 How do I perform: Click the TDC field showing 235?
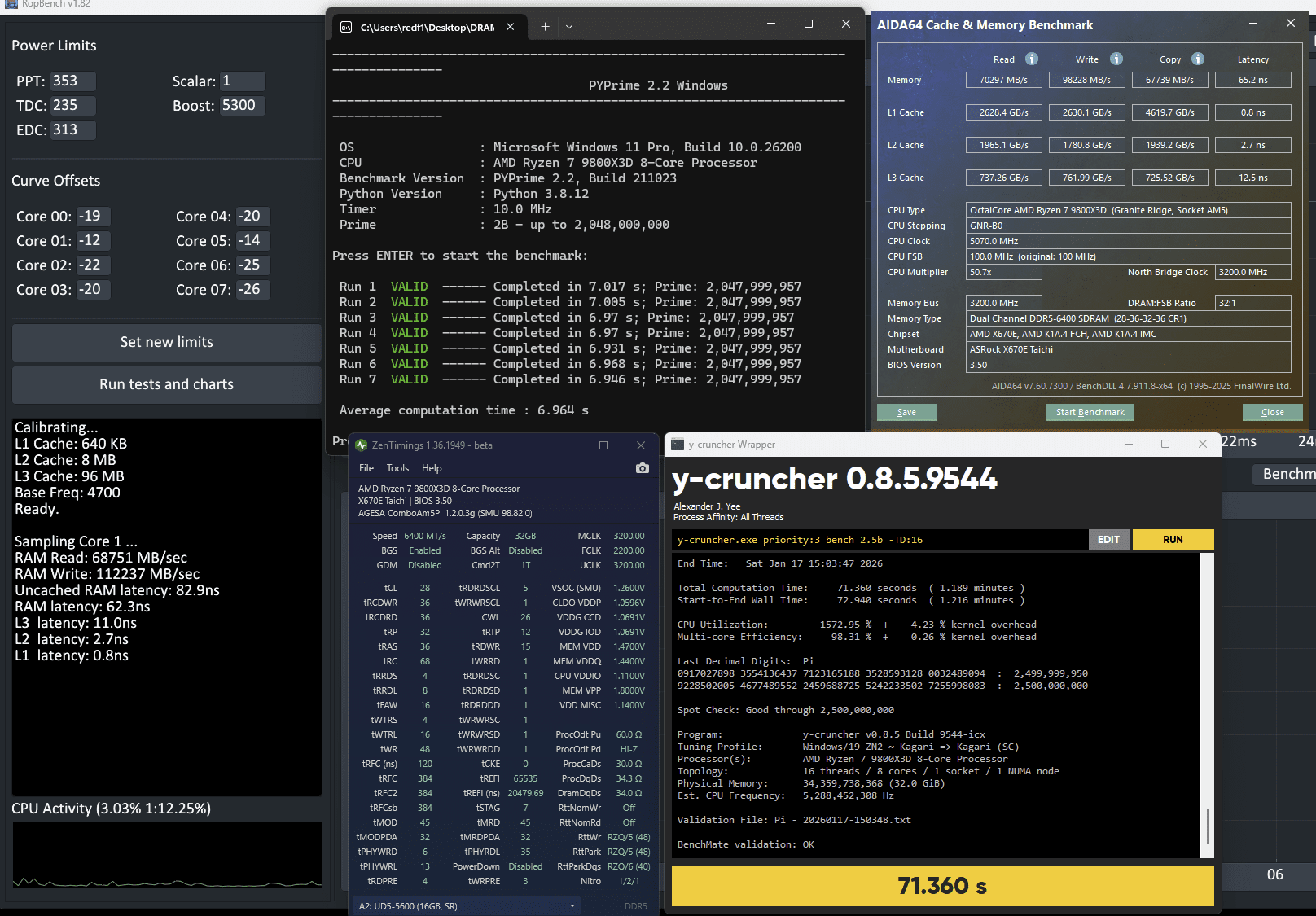tap(73, 106)
